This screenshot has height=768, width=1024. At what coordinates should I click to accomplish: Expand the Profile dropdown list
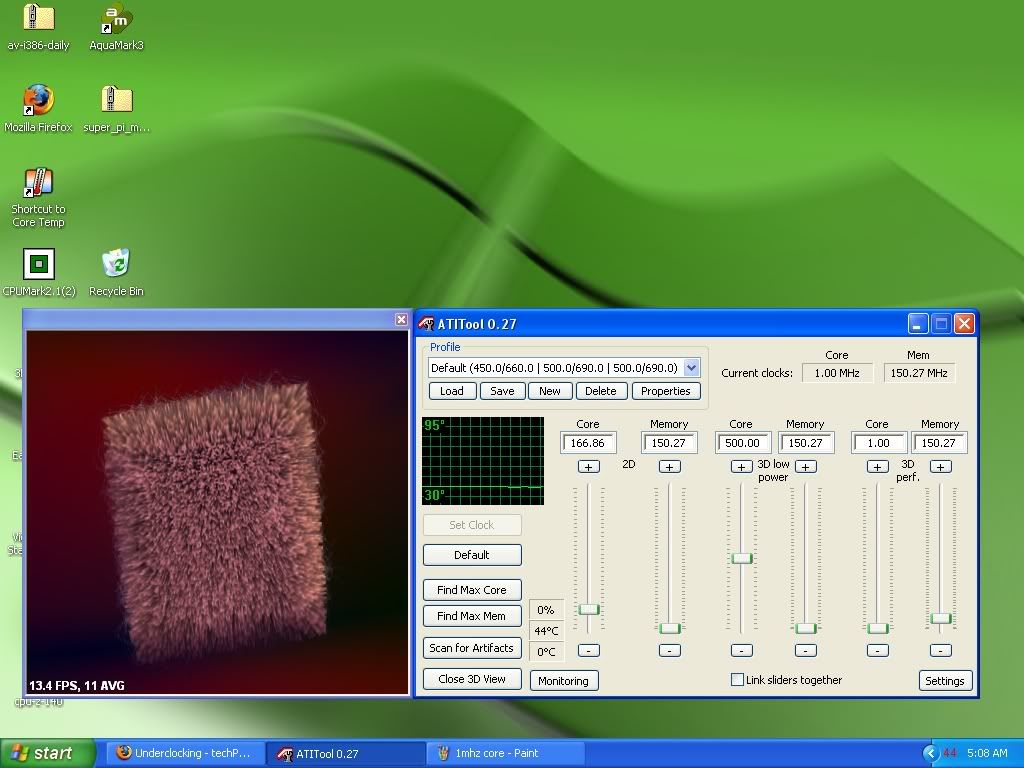tap(691, 368)
